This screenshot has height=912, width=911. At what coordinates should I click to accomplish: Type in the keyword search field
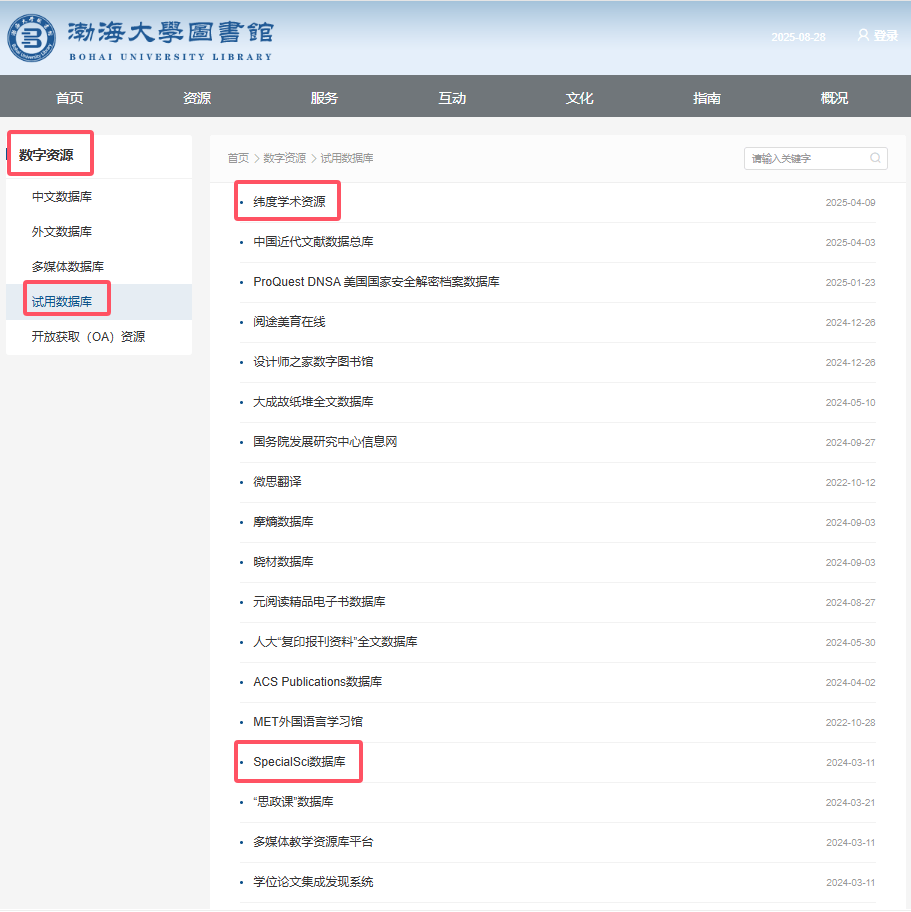(x=805, y=158)
